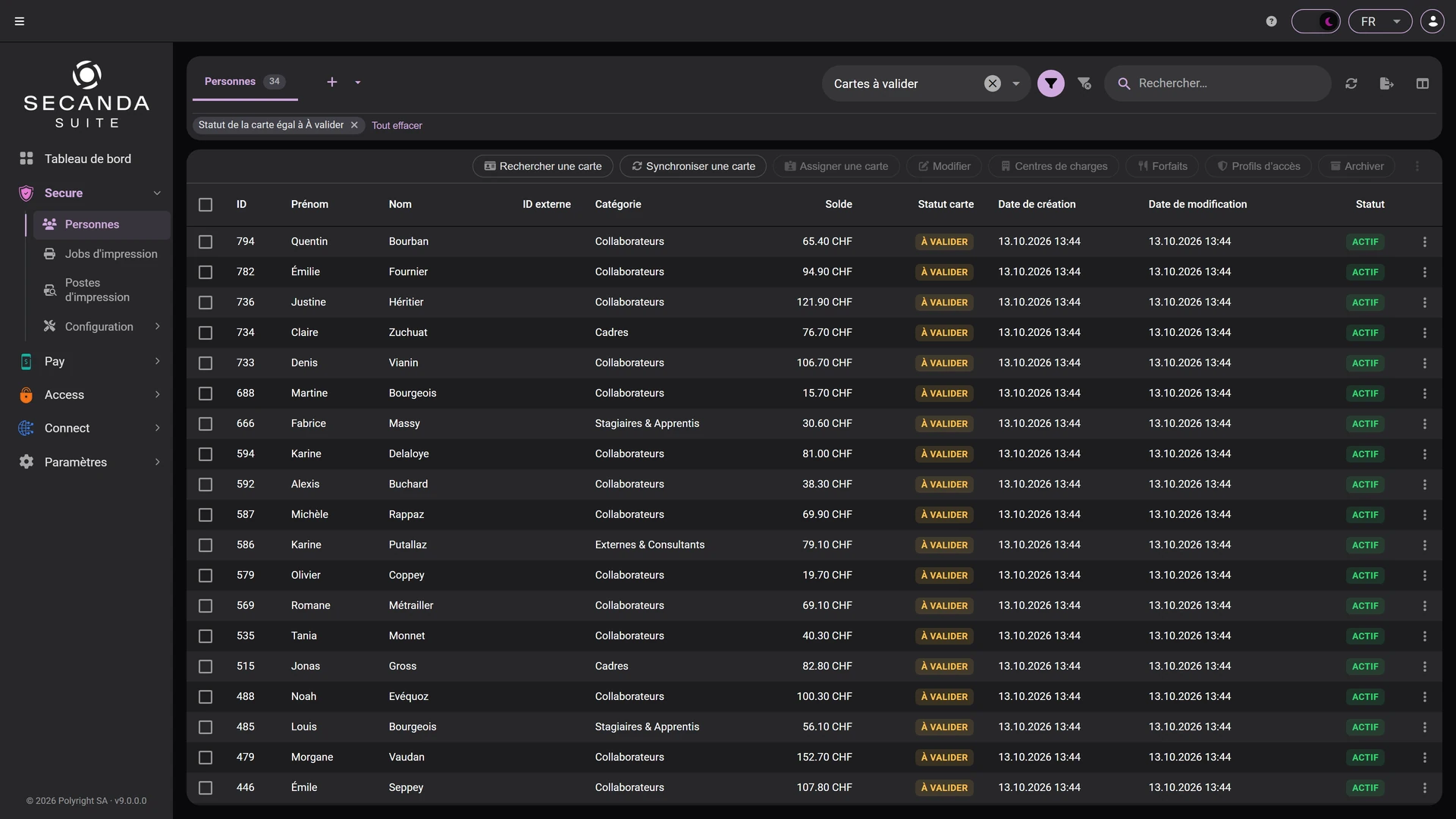Open Tableau de bord in the sidebar
The height and width of the screenshot is (819, 1456).
click(86, 158)
